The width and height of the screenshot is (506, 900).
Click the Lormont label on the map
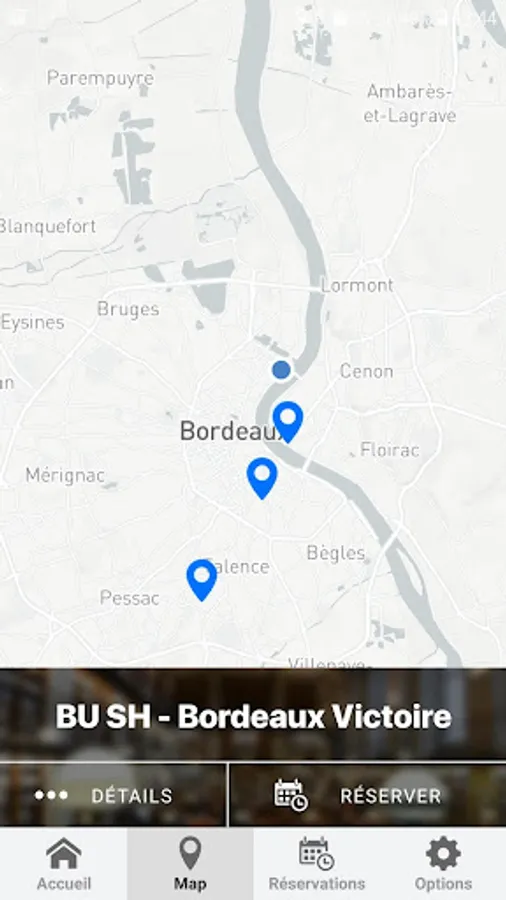(x=357, y=285)
